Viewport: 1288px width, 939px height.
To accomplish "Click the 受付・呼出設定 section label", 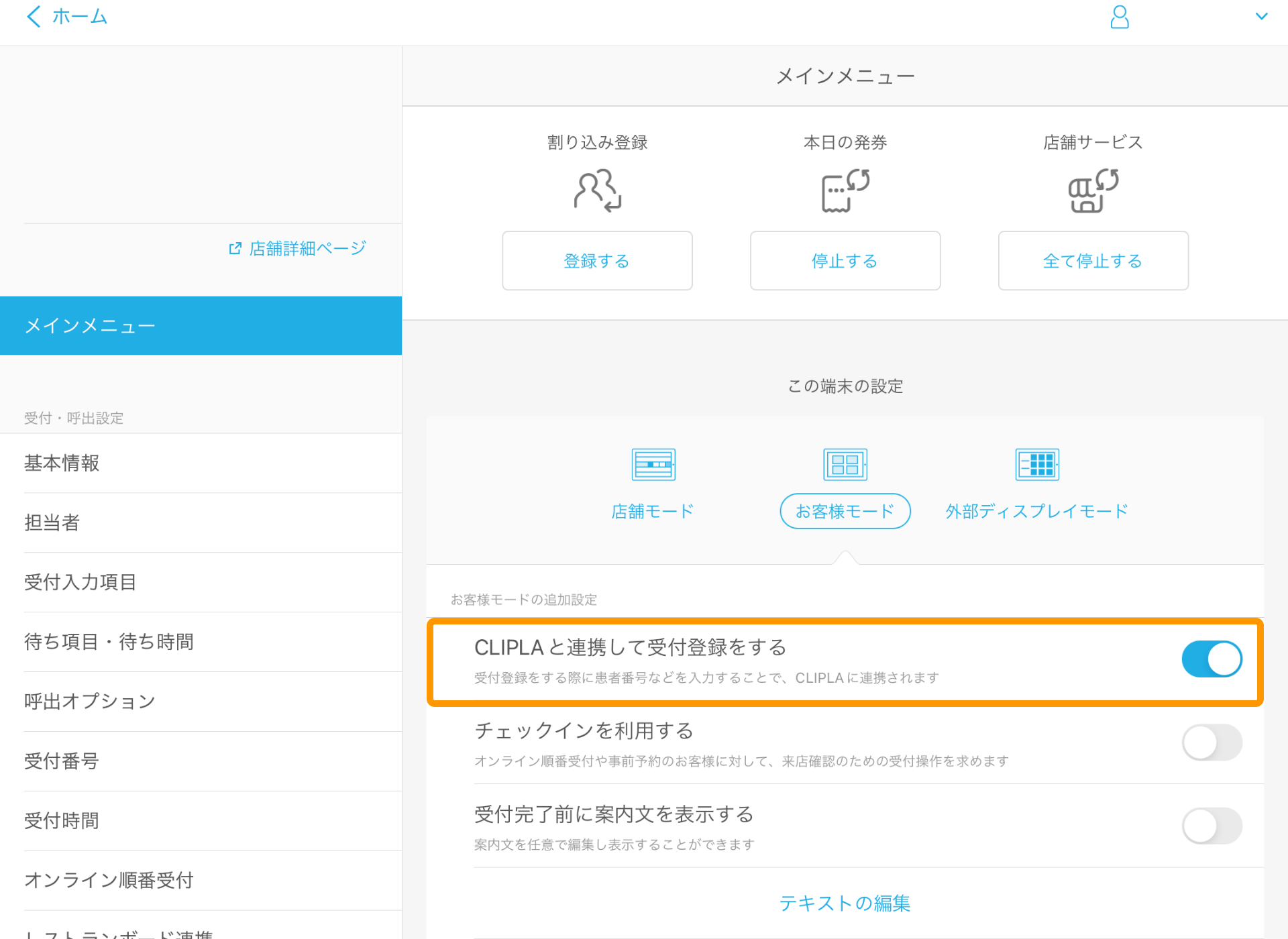I will click(x=74, y=419).
